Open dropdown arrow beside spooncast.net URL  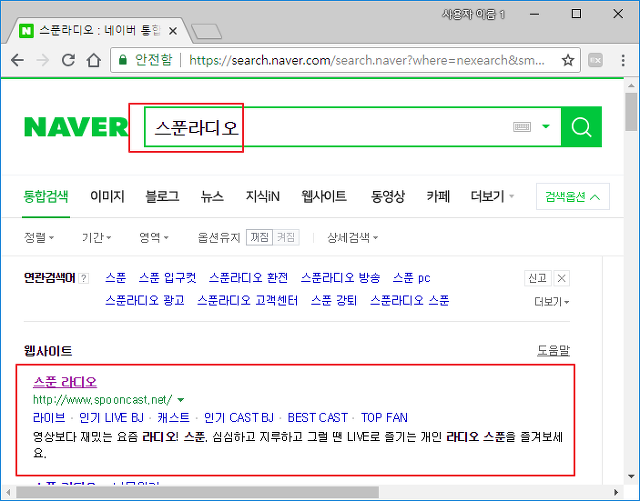click(x=181, y=400)
